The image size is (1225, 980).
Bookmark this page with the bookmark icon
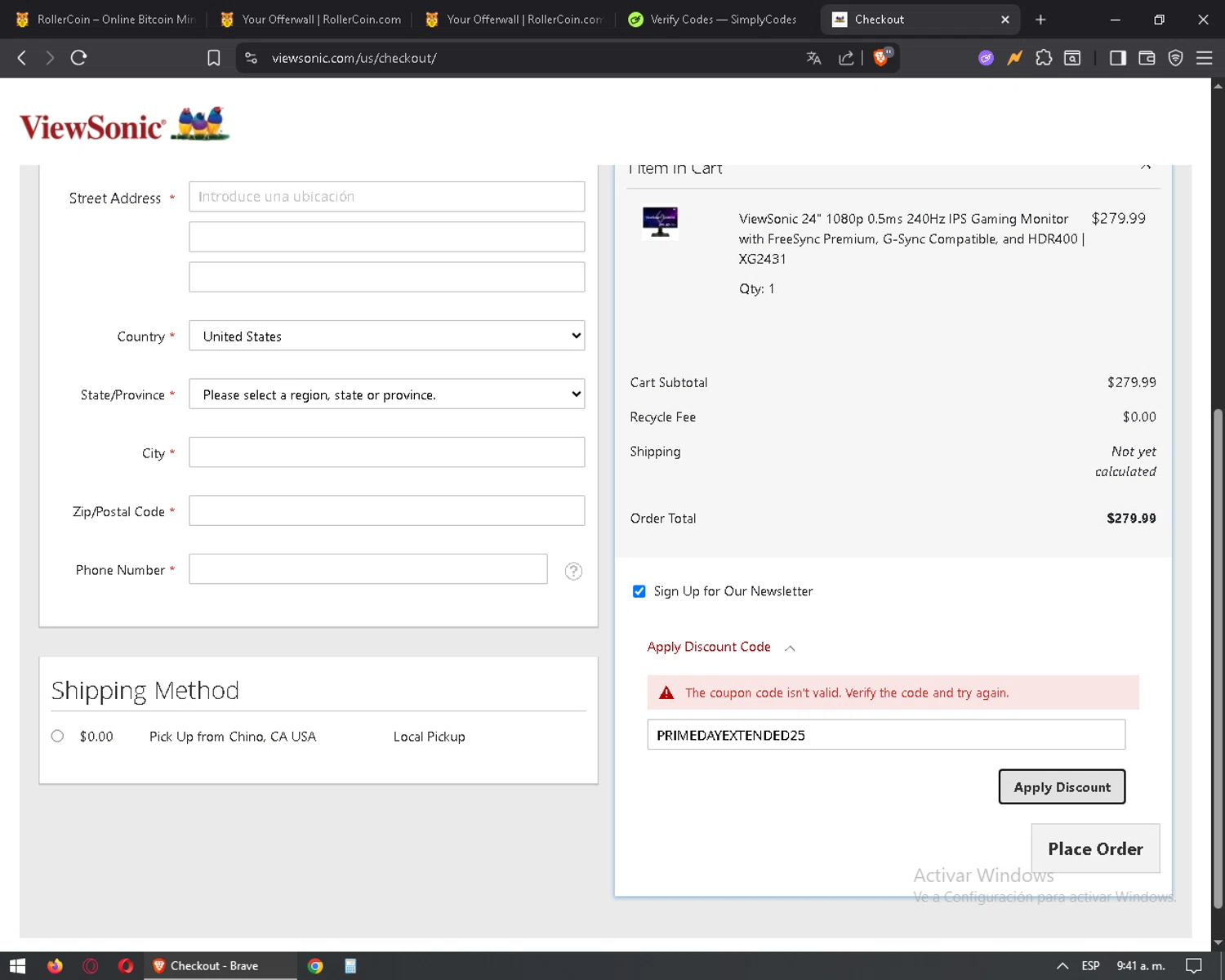pyautogui.click(x=214, y=58)
